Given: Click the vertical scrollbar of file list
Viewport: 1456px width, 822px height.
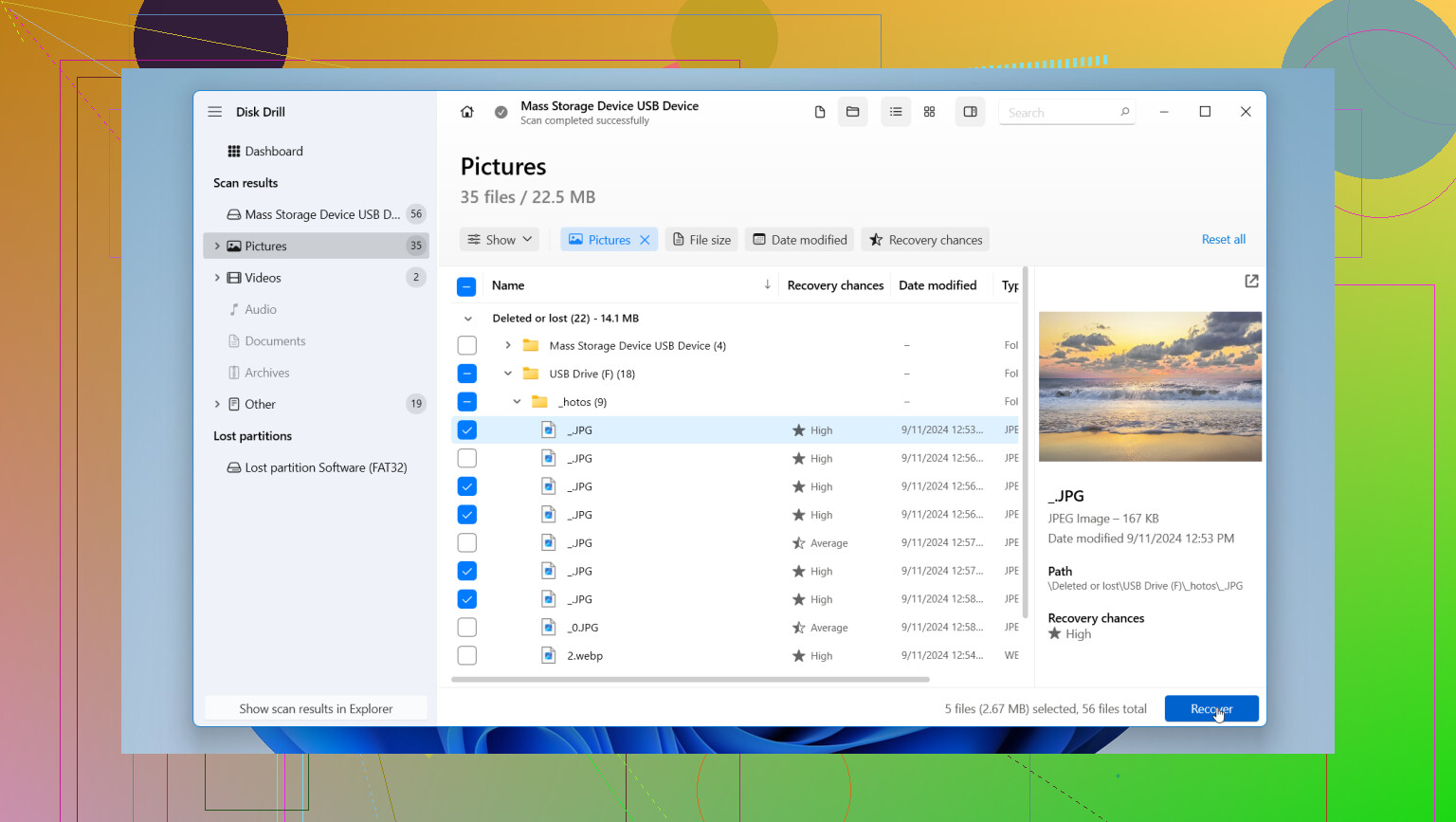Looking at the screenshot, I should [x=1025, y=441].
